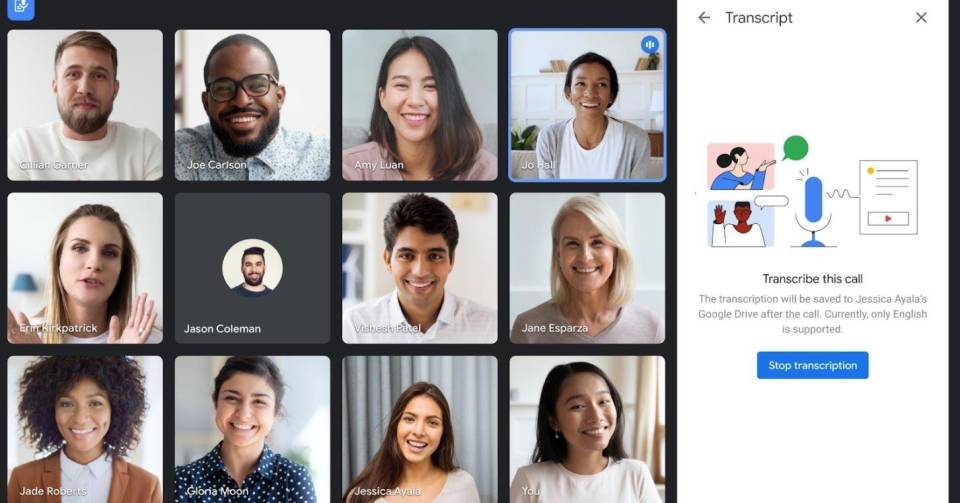The image size is (960, 503).
Task: Click the transcription indicator icon at top-left
Action: tap(21, 7)
